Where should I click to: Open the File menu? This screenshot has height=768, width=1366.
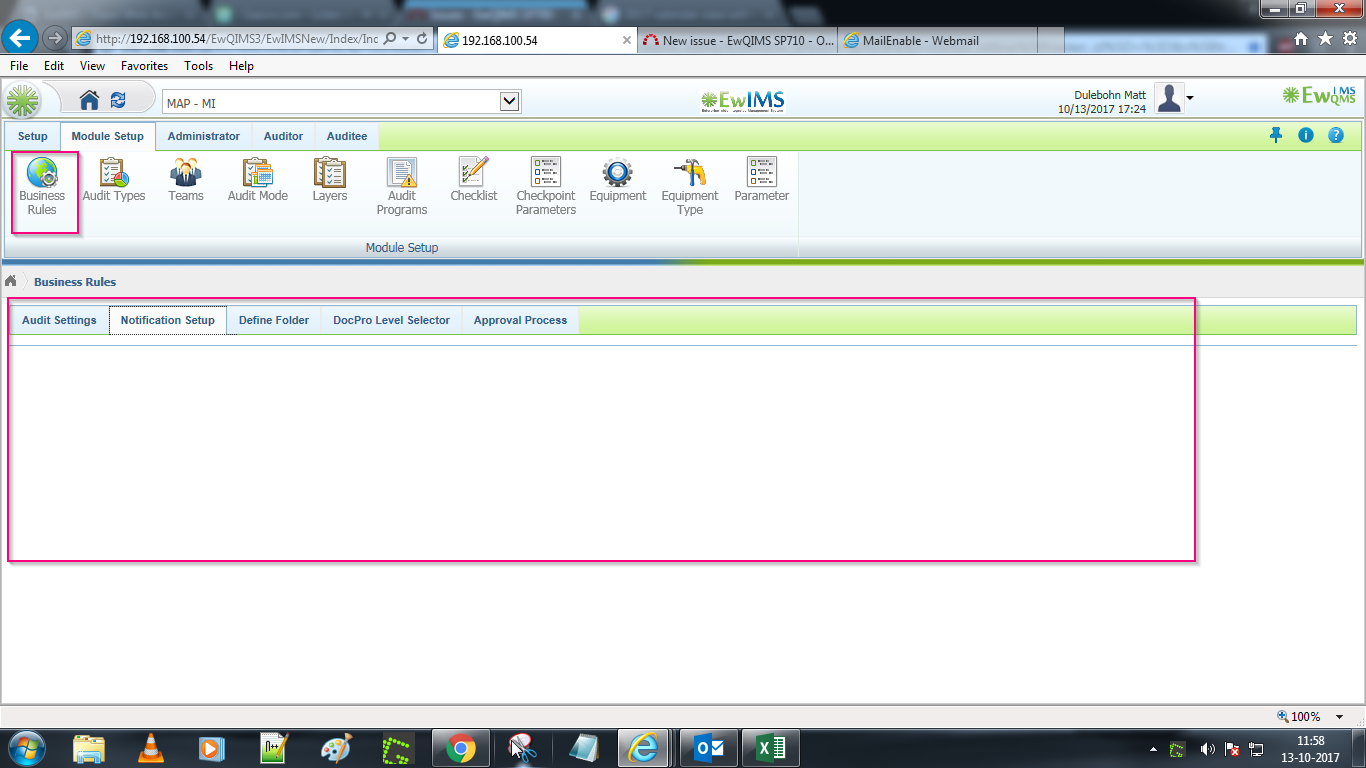[x=18, y=65]
